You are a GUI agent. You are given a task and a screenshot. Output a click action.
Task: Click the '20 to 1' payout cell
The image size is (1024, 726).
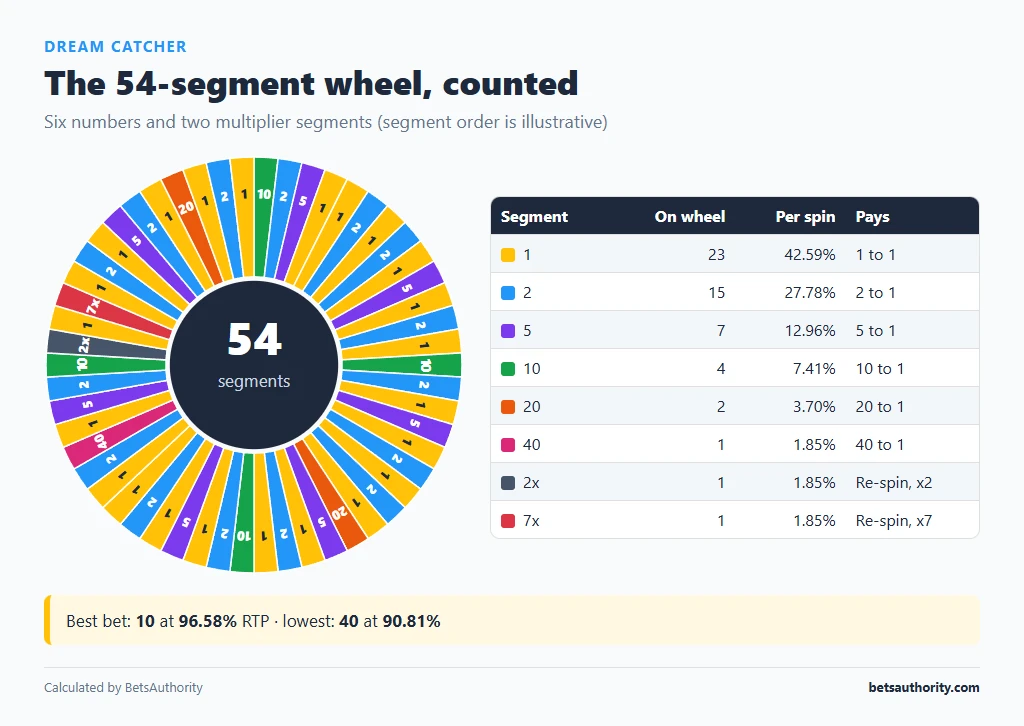click(880, 407)
